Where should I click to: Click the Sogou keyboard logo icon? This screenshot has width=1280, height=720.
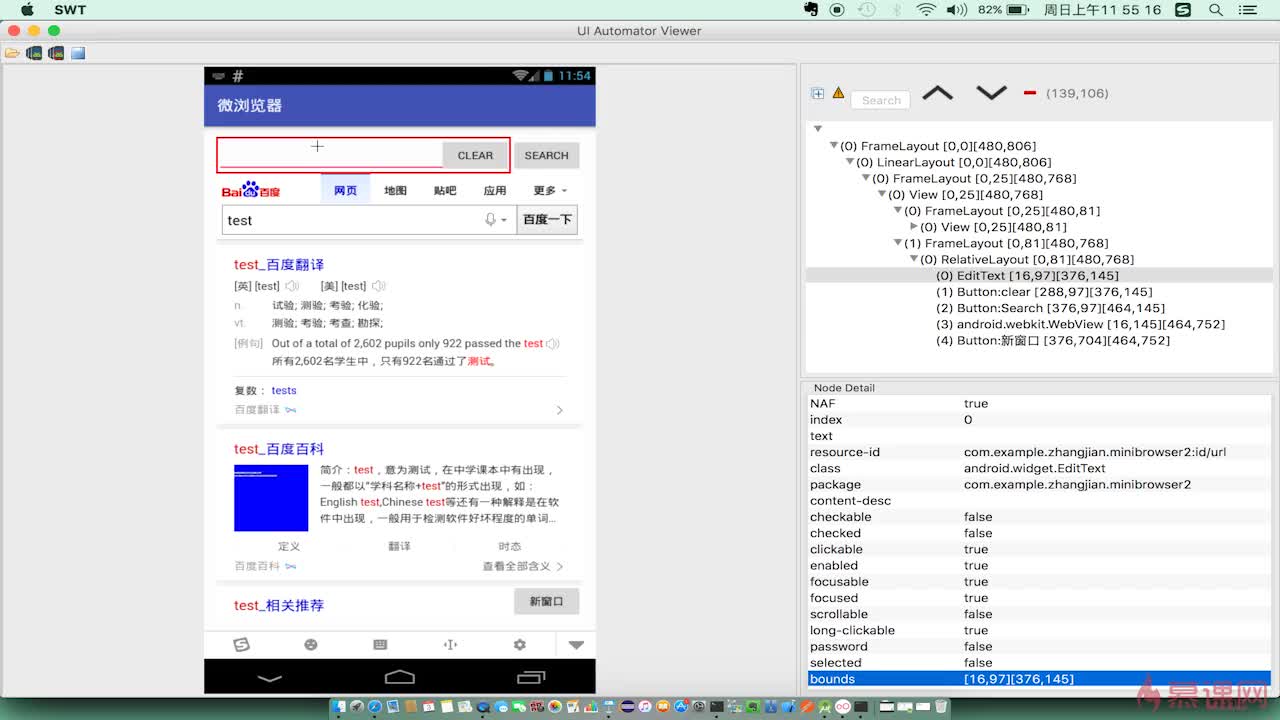click(x=241, y=645)
